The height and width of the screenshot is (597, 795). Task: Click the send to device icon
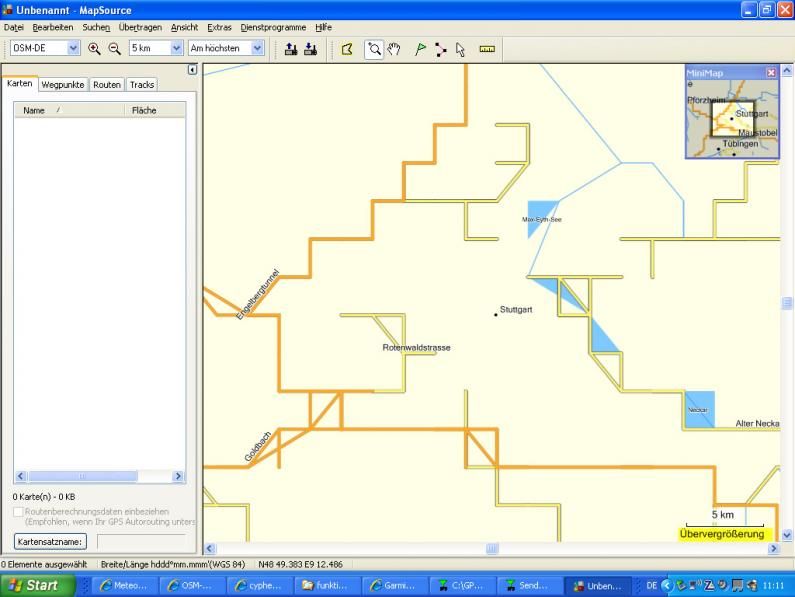(291, 49)
